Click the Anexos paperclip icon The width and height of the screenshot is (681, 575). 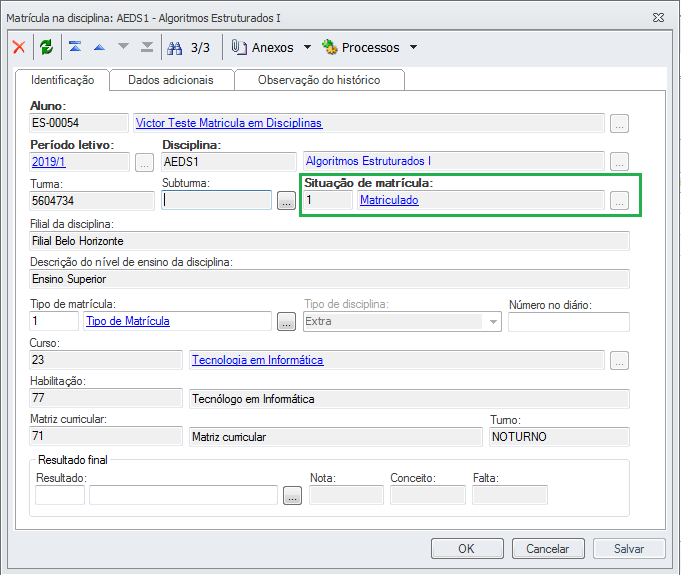tap(239, 47)
